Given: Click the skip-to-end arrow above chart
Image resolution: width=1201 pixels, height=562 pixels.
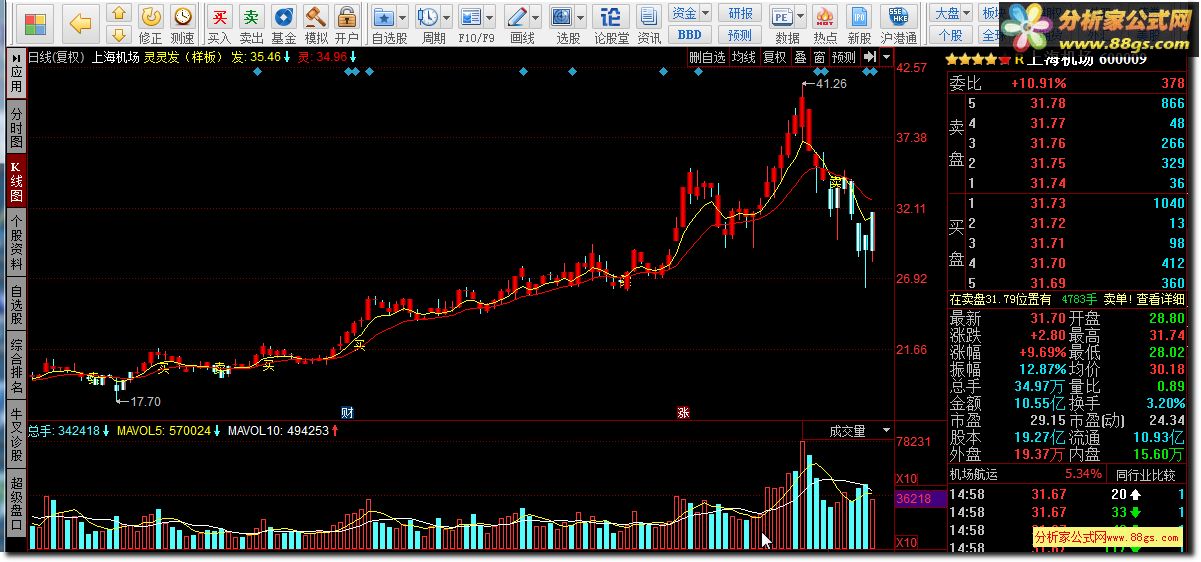Looking at the screenshot, I should pyautogui.click(x=871, y=58).
